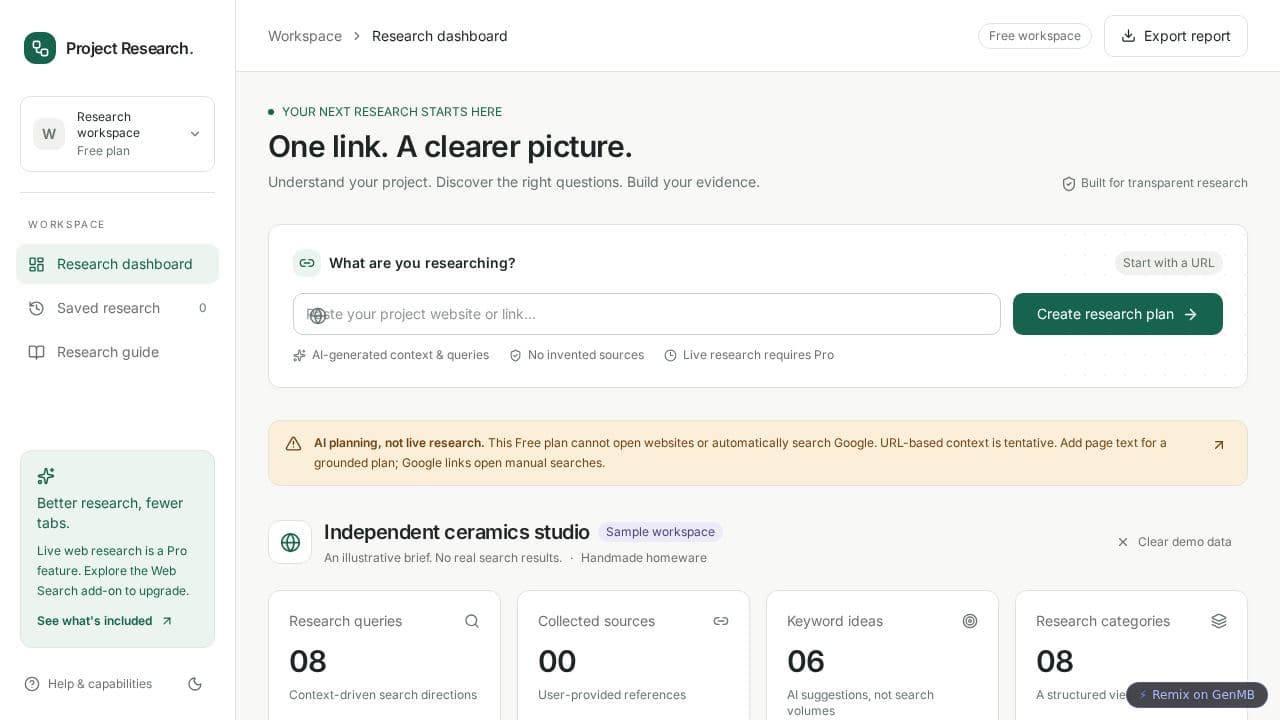Screen dimensions: 1280x720
Task: Open the AI planning notice arrow icon
Action: tap(1219, 445)
